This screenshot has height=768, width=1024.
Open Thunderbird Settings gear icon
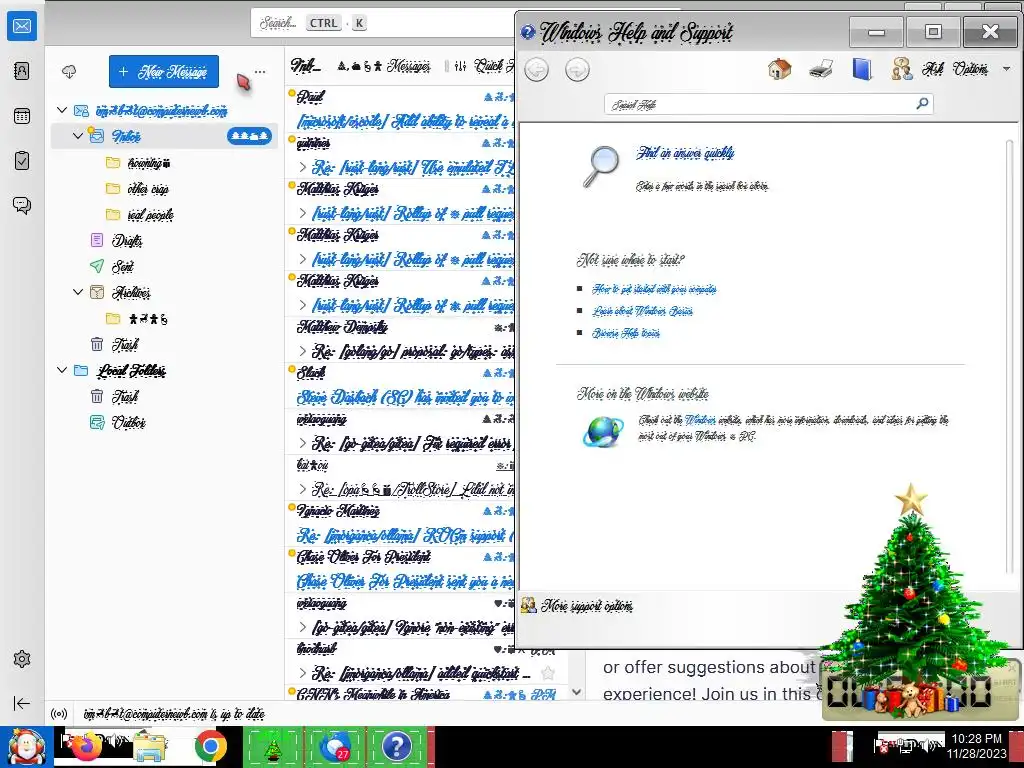[x=22, y=659]
